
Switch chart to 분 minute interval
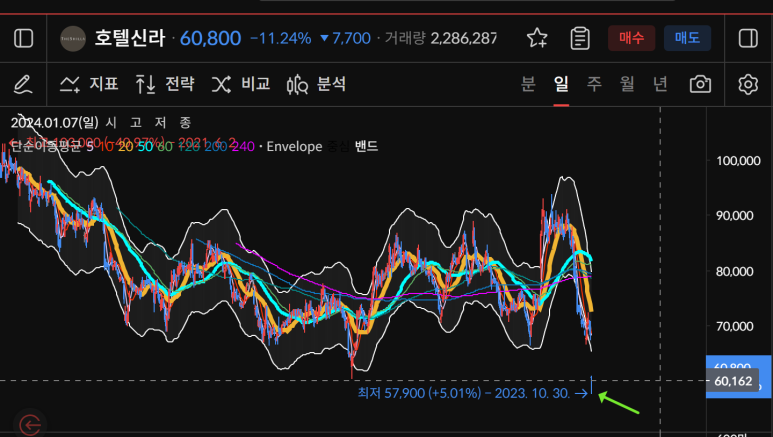coord(528,84)
